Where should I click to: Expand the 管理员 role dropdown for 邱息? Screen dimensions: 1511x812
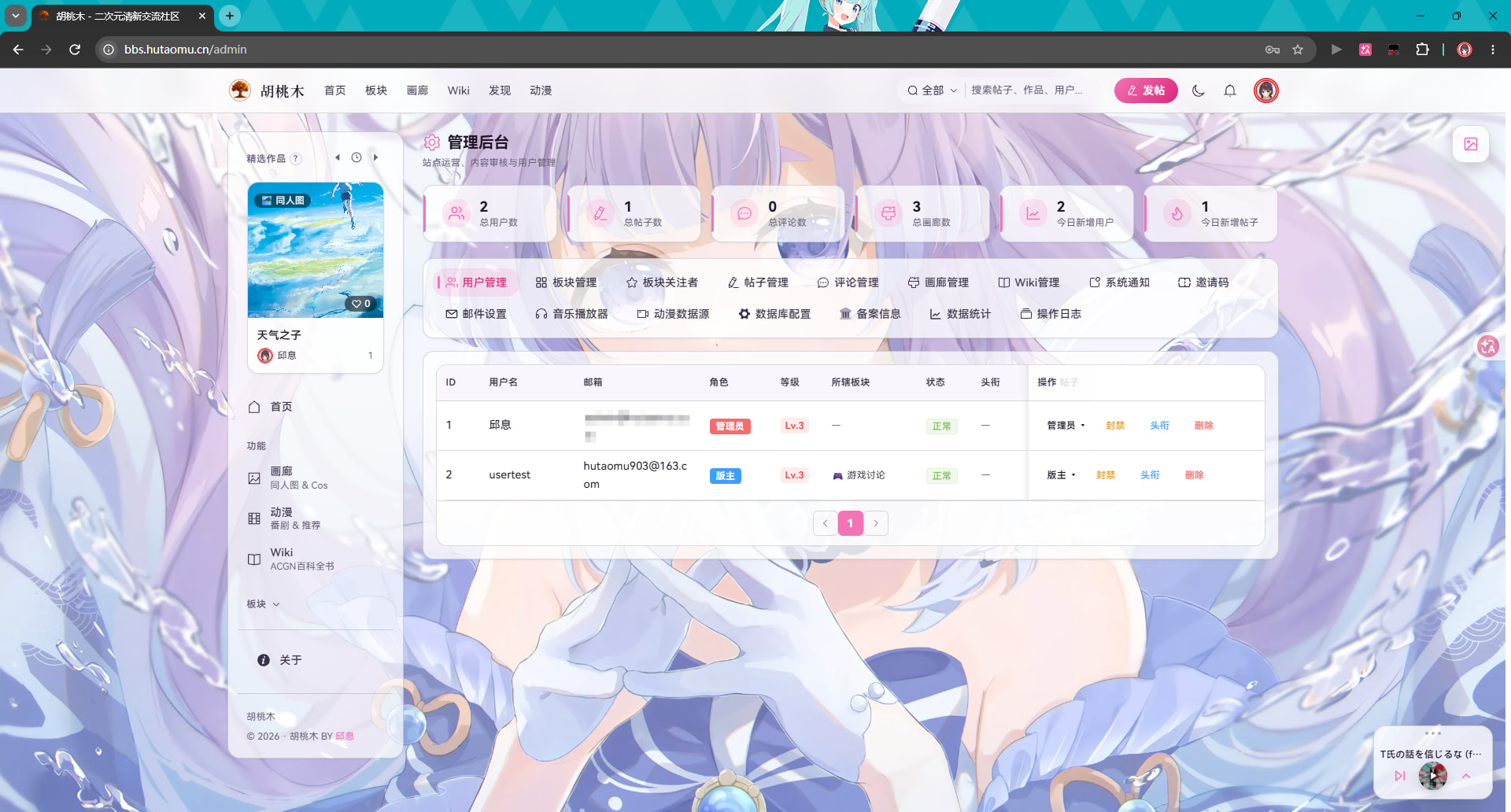coord(1066,426)
